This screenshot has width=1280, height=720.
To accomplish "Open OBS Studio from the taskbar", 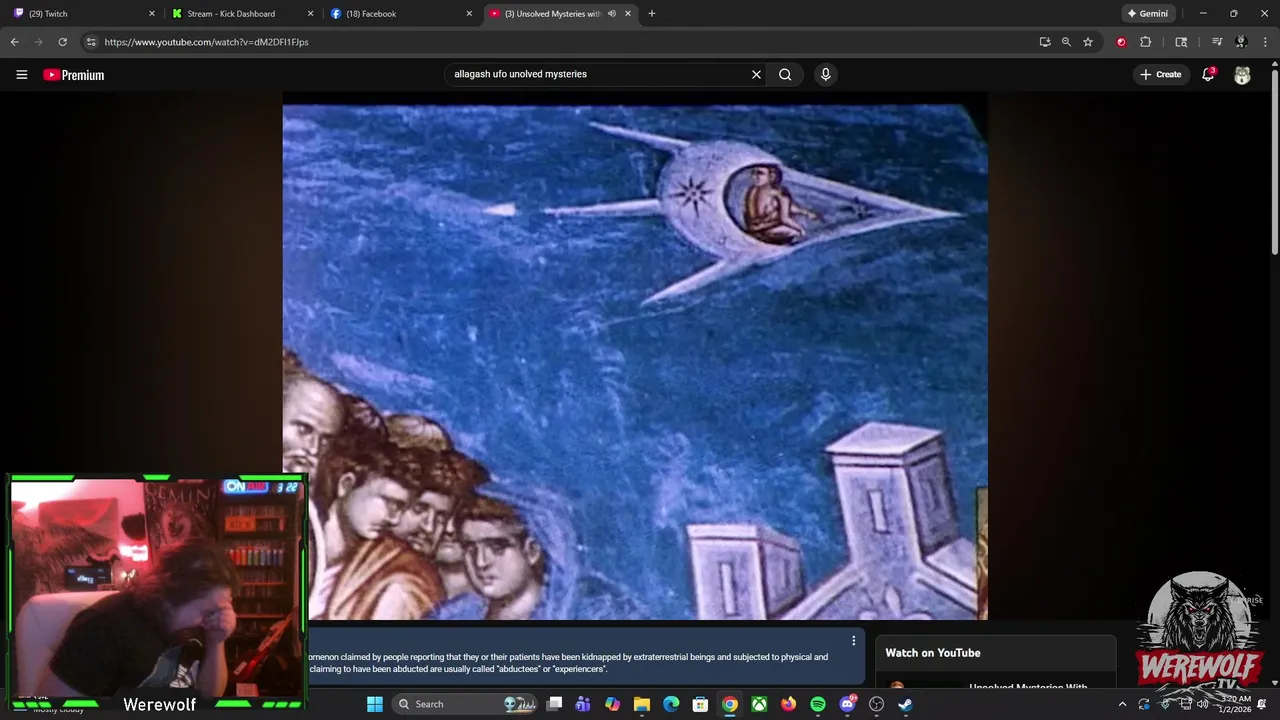I will (877, 704).
